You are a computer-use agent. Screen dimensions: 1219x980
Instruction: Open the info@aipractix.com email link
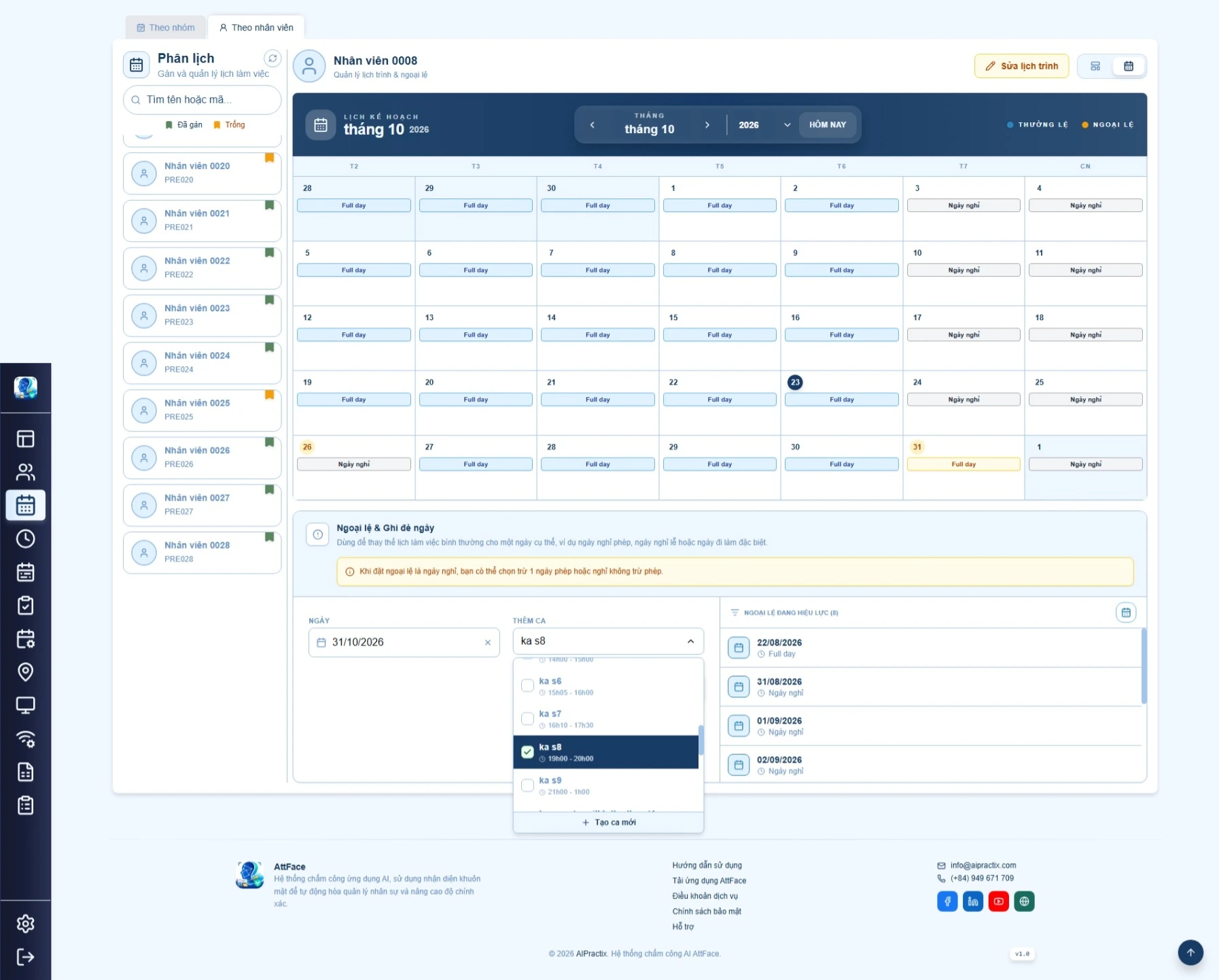[983, 865]
